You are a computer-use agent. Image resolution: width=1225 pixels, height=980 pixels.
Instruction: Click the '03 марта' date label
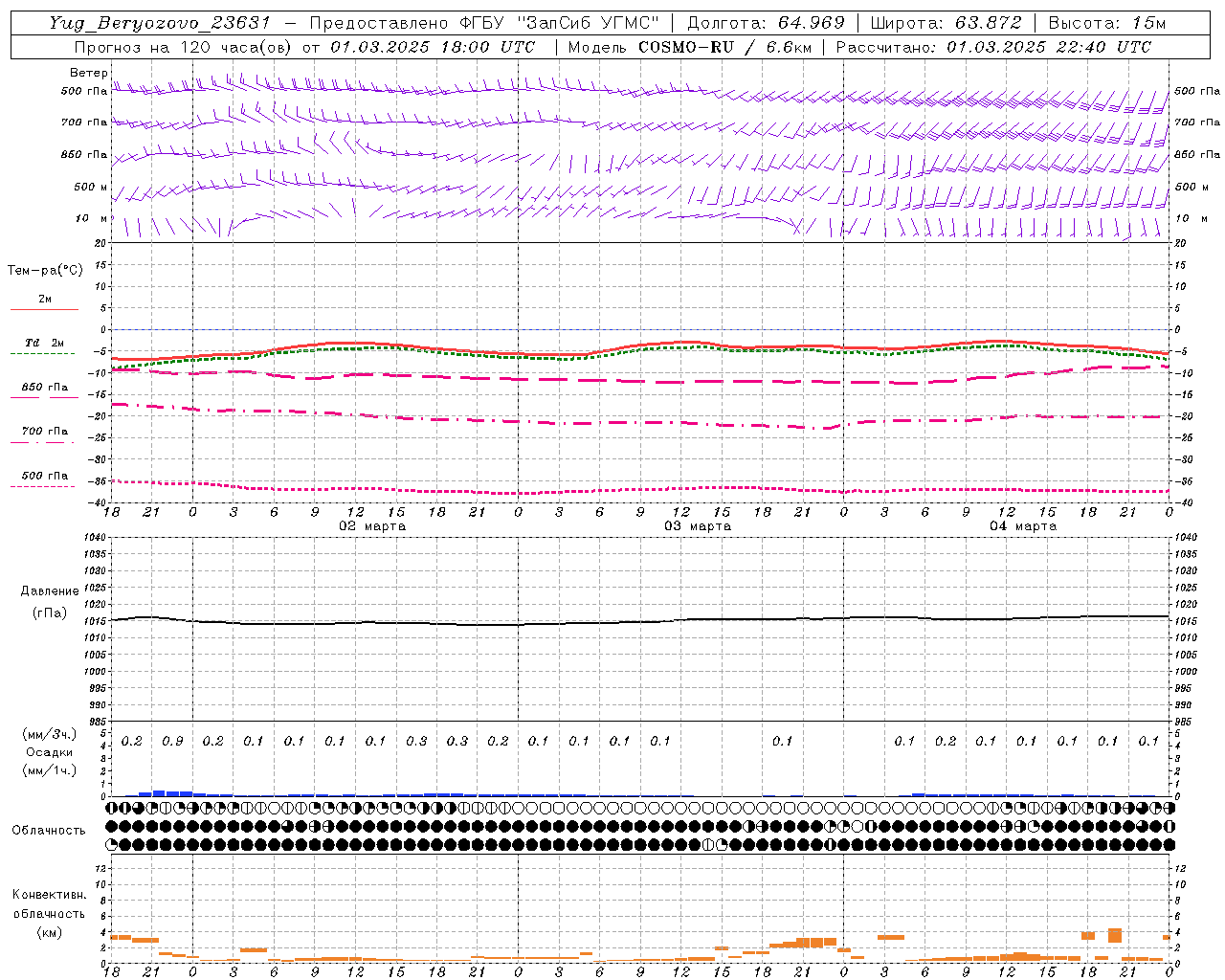click(x=698, y=526)
